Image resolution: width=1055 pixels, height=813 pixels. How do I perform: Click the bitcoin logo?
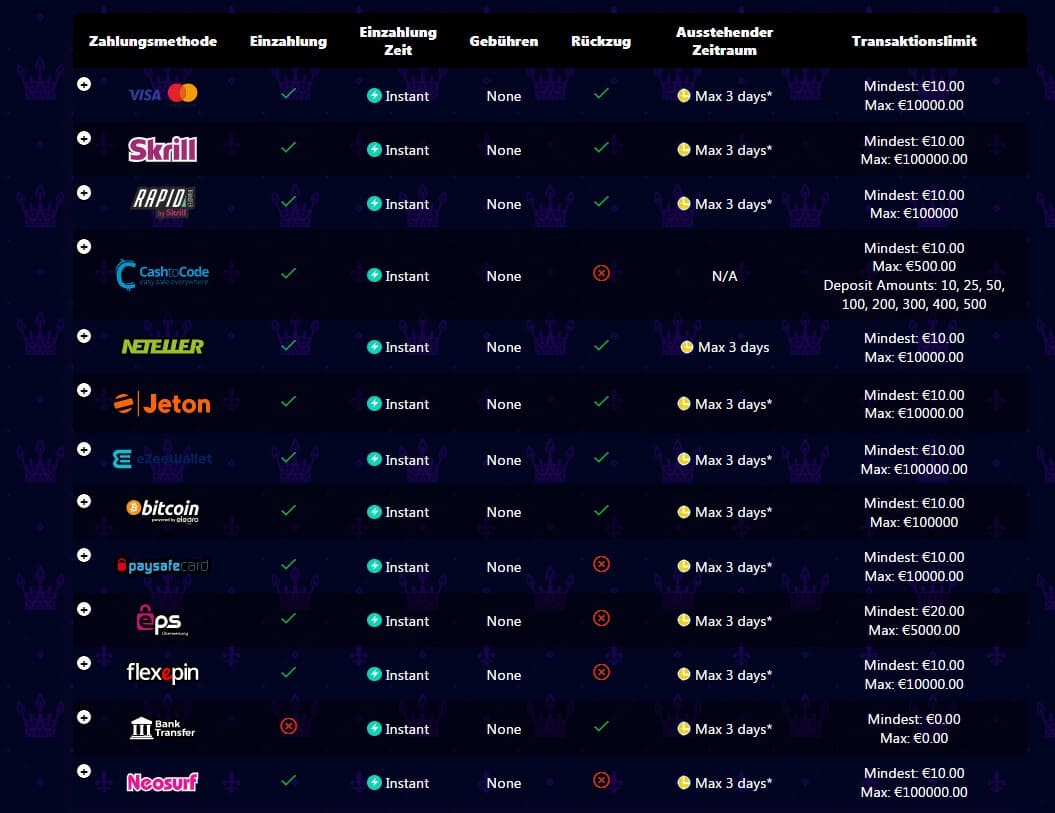click(162, 511)
